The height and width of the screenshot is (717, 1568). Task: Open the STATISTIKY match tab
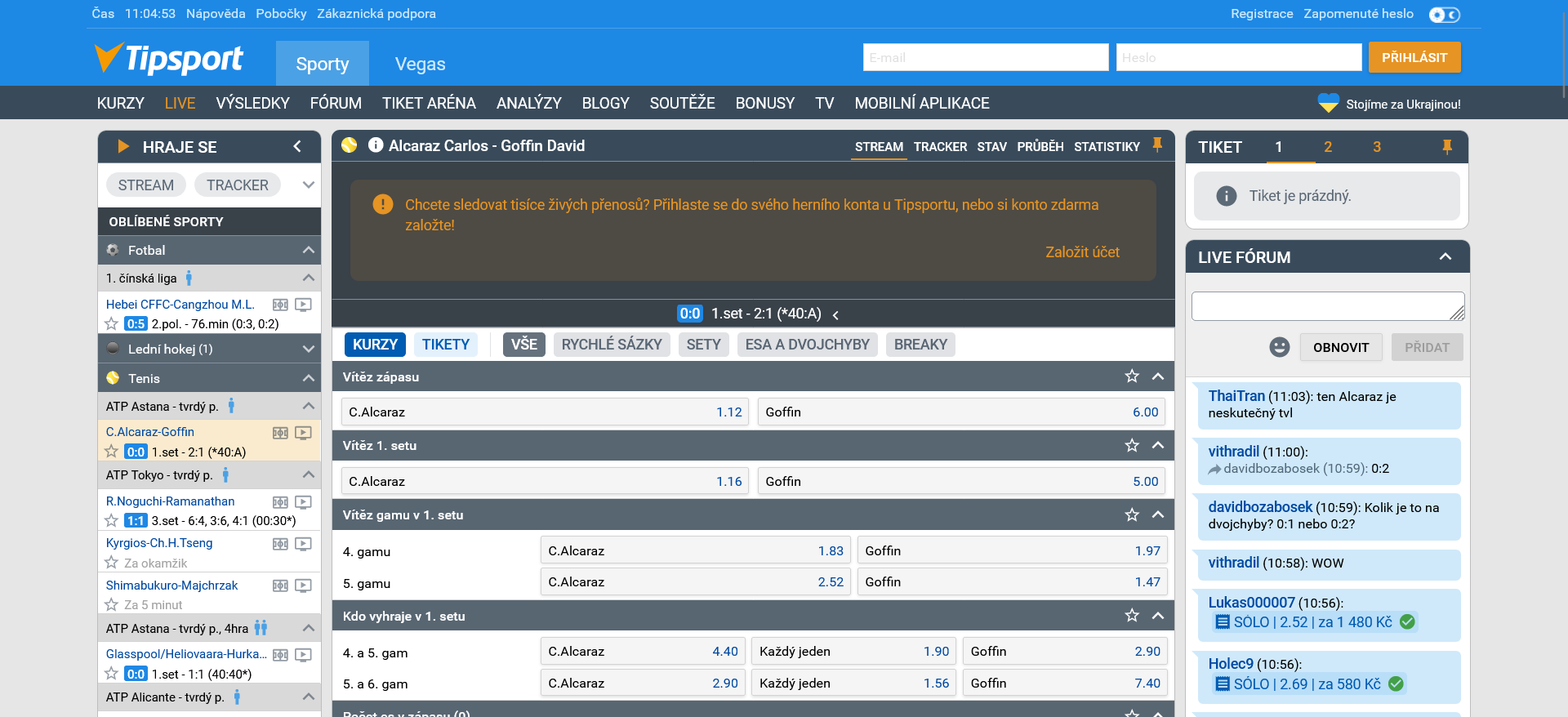[x=1107, y=147]
